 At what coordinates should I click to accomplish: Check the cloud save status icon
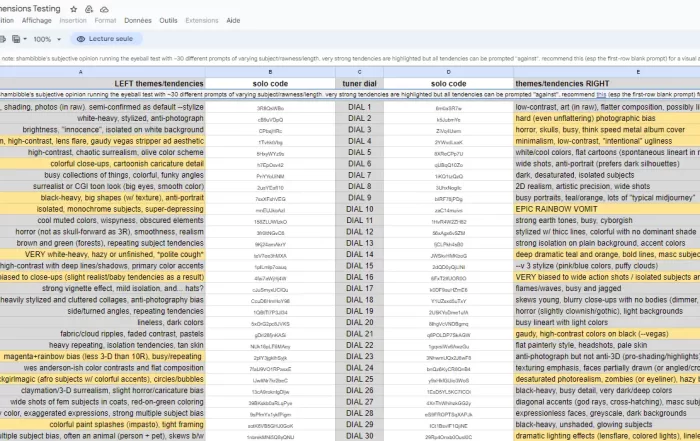104,9
